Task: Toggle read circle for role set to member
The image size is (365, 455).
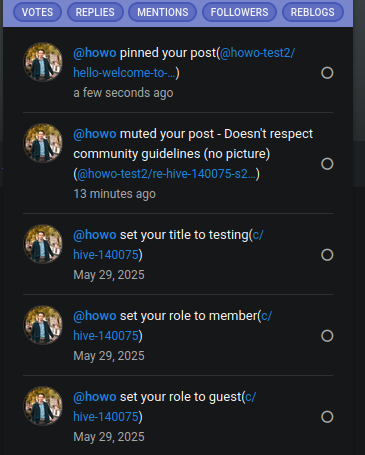Action: 327,336
